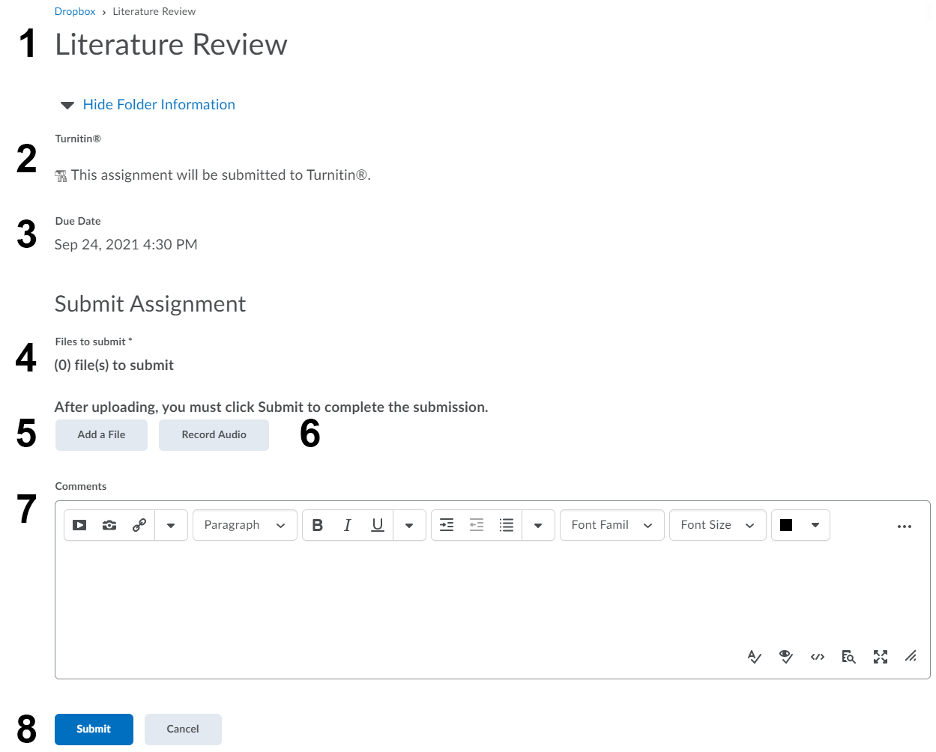Toggle fullscreen editor mode
The width and height of the screenshot is (936, 752).
(880, 657)
